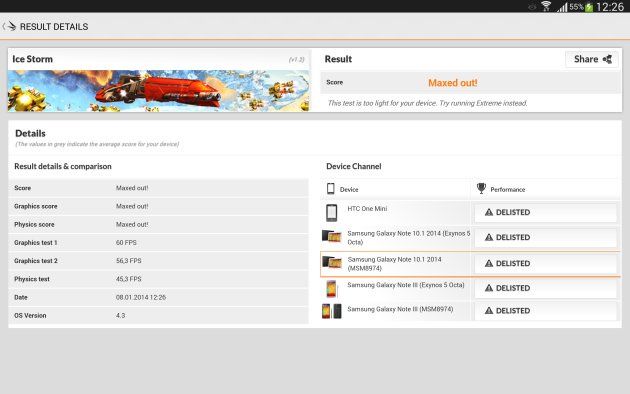Click the Date value 08.01.2014
Screen dimensions: 630x394
[x=141, y=297]
